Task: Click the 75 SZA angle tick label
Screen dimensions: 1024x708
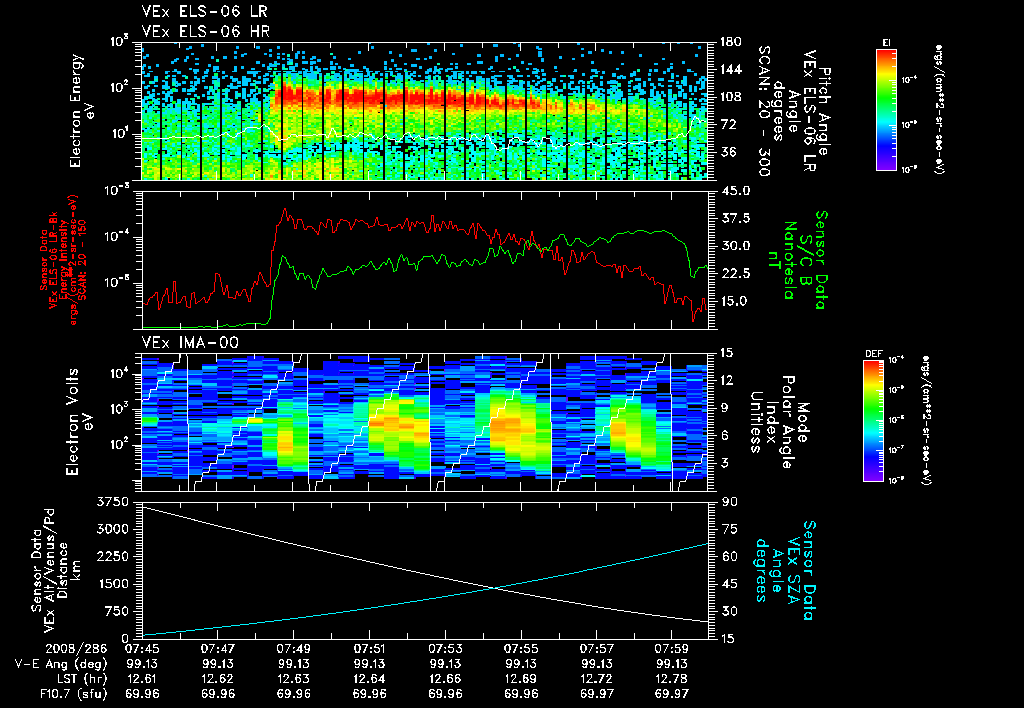Action: pos(727,529)
